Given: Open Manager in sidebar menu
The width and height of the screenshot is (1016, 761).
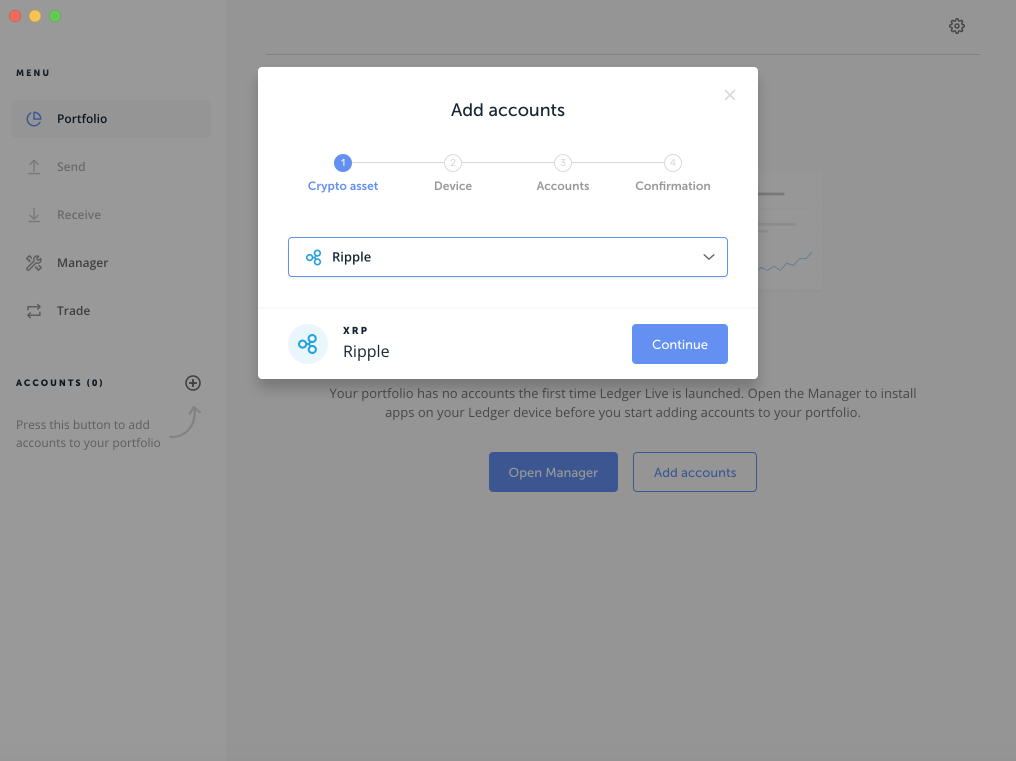Looking at the screenshot, I should pos(111,263).
